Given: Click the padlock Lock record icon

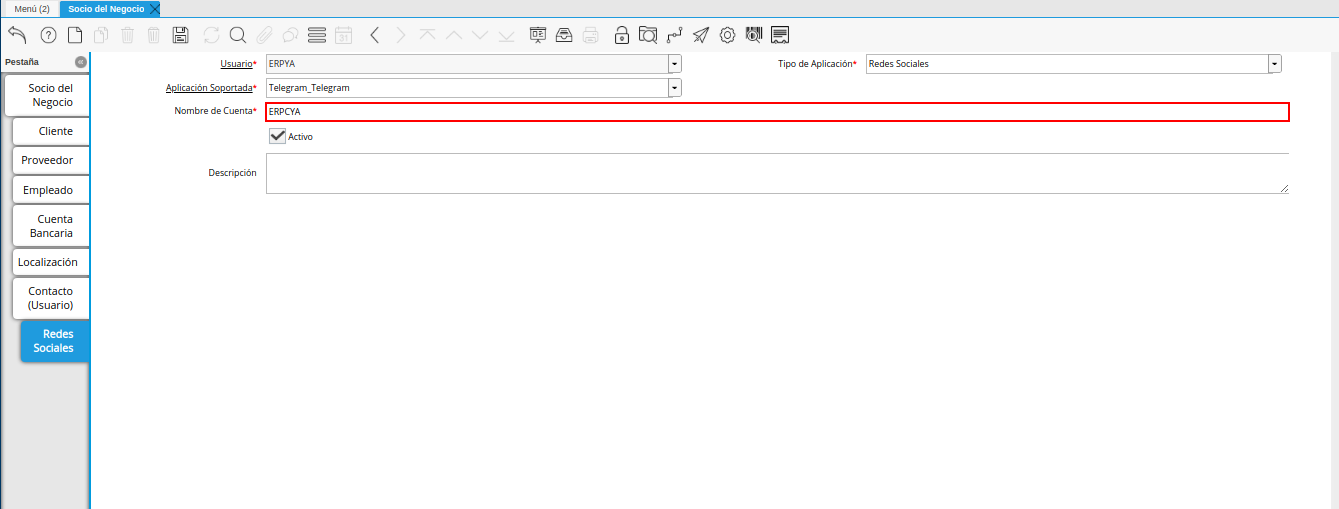Looking at the screenshot, I should pos(622,35).
